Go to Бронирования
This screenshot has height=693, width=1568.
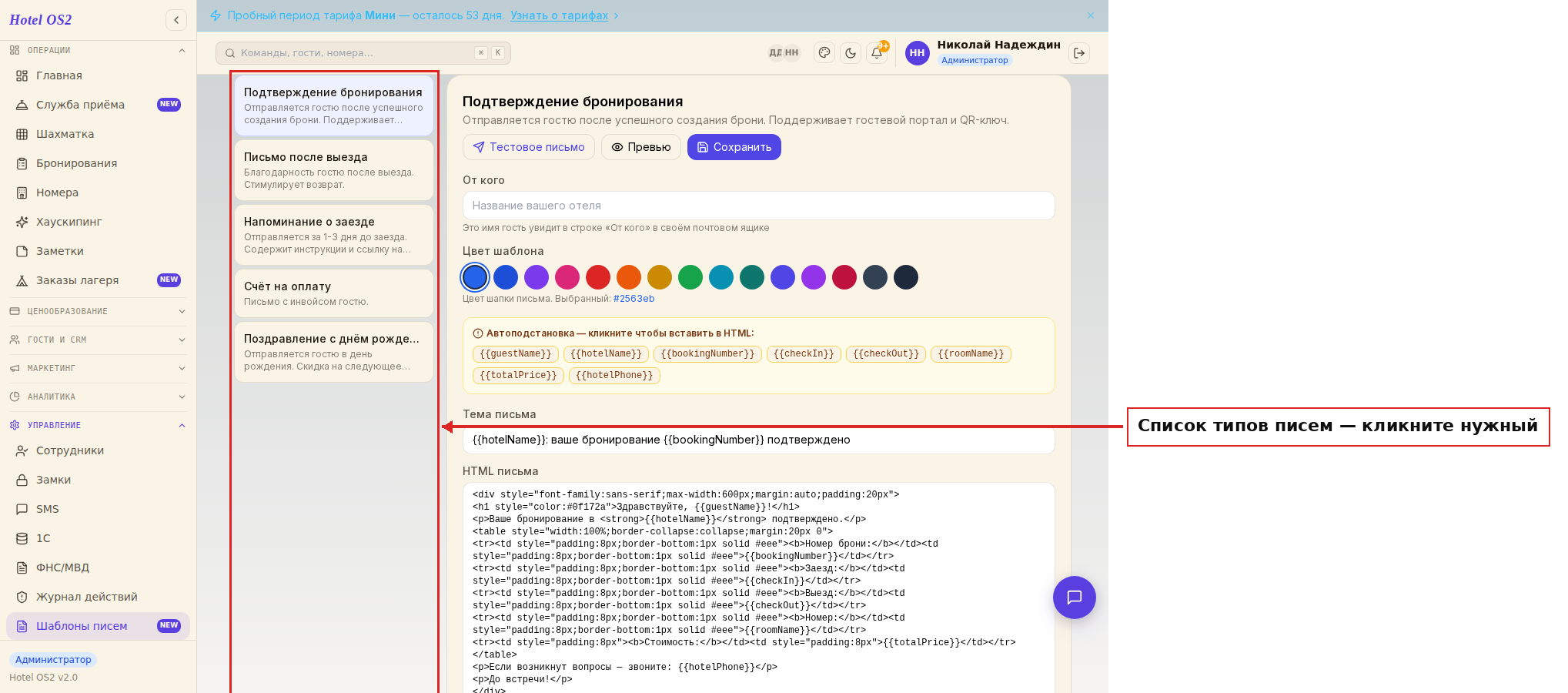click(x=98, y=163)
